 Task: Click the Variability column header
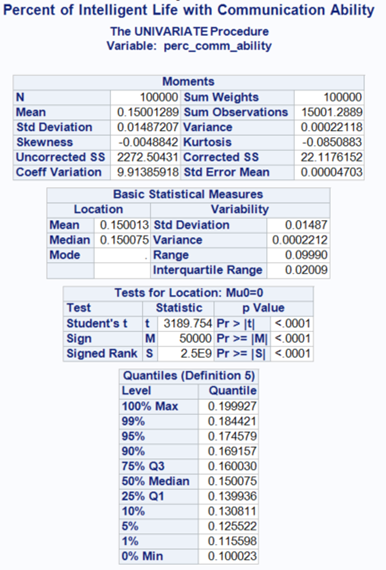(x=240, y=209)
